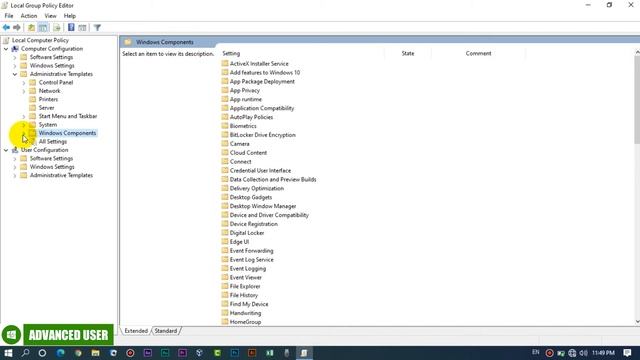Viewport: 640px width, 360px height.
Task: Open the Help book toolbar icon
Action: pyautogui.click(x=71, y=27)
